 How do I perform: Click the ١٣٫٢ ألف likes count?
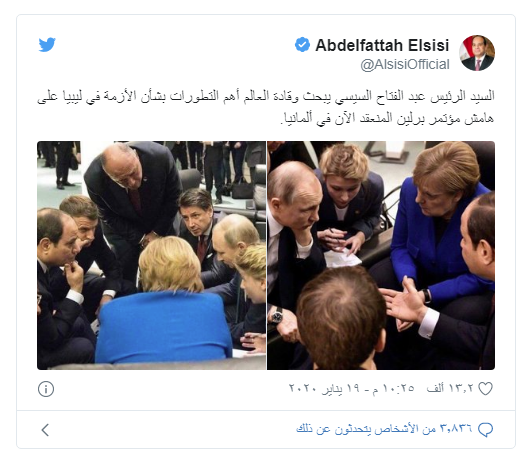(x=450, y=388)
